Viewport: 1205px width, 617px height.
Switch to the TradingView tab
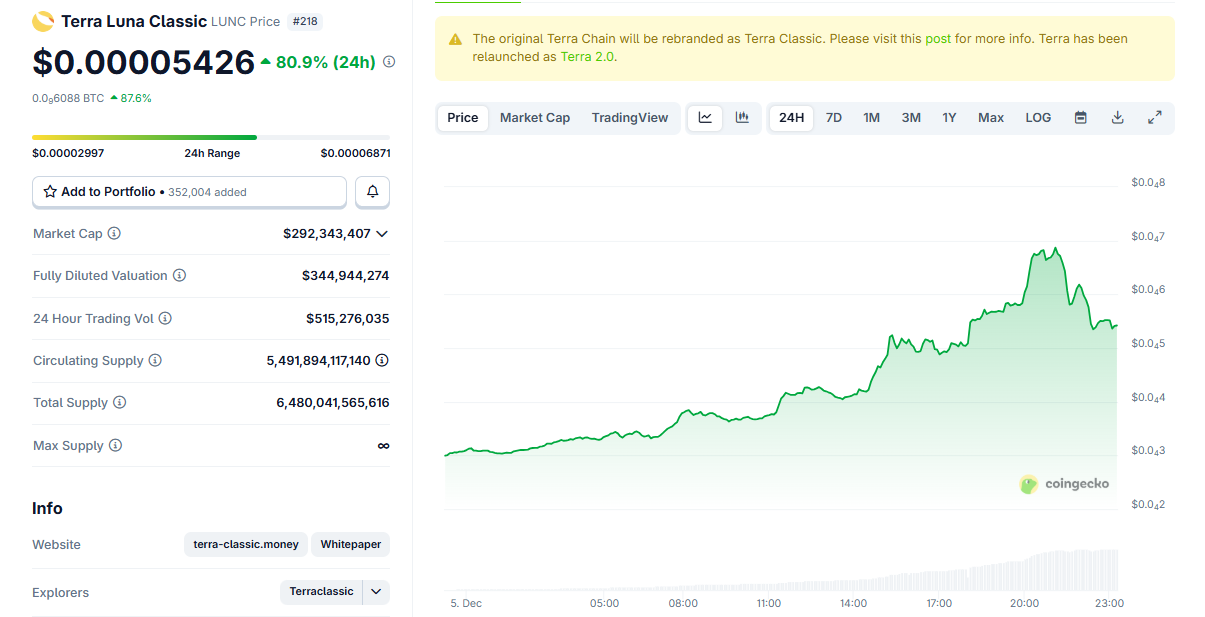tap(630, 118)
